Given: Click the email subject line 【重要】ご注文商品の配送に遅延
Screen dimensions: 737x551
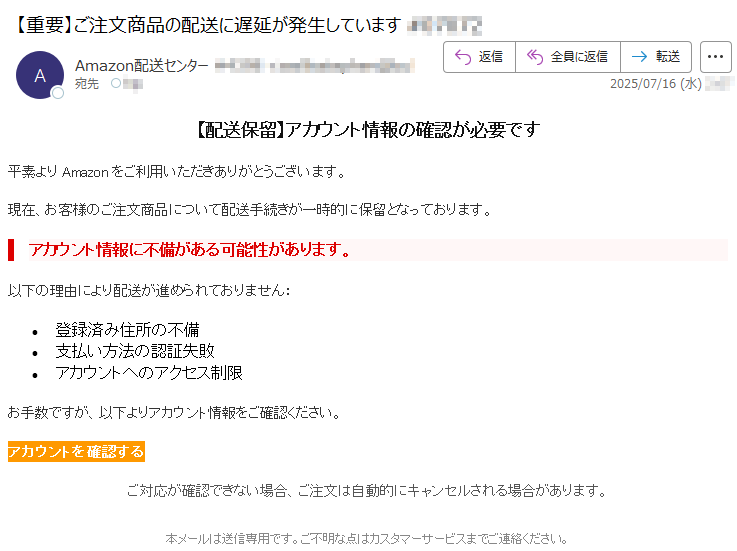Looking at the screenshot, I should click(x=207, y=25).
